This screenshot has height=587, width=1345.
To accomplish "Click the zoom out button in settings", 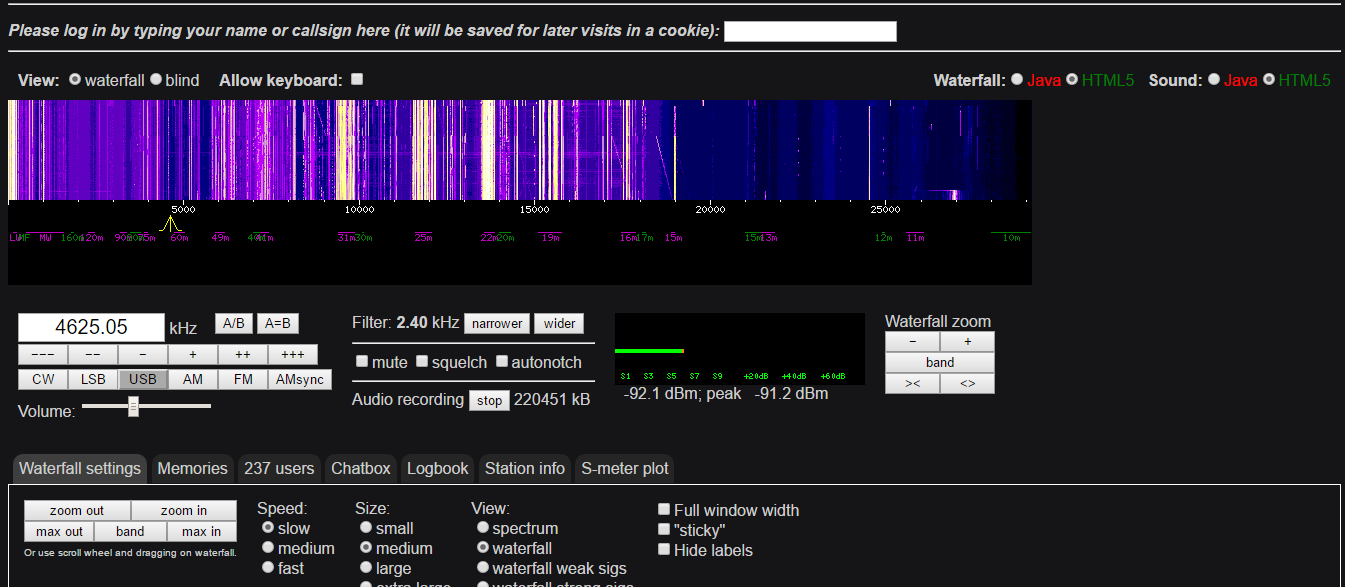I will coord(77,511).
